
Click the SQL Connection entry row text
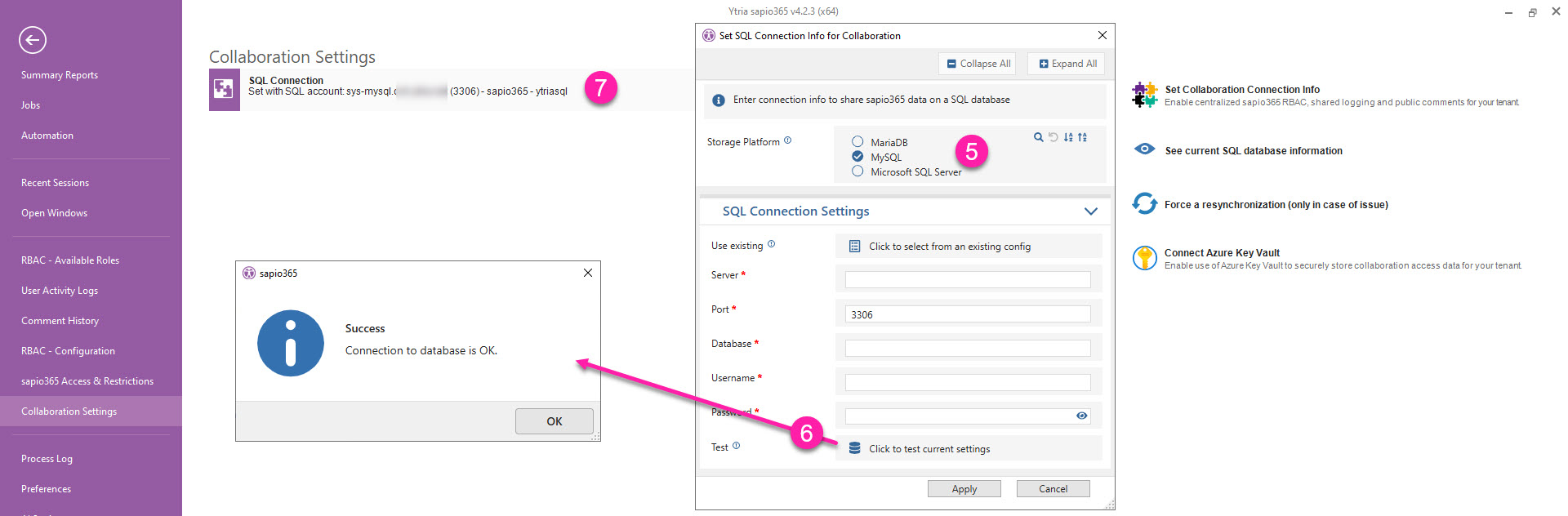point(408,87)
